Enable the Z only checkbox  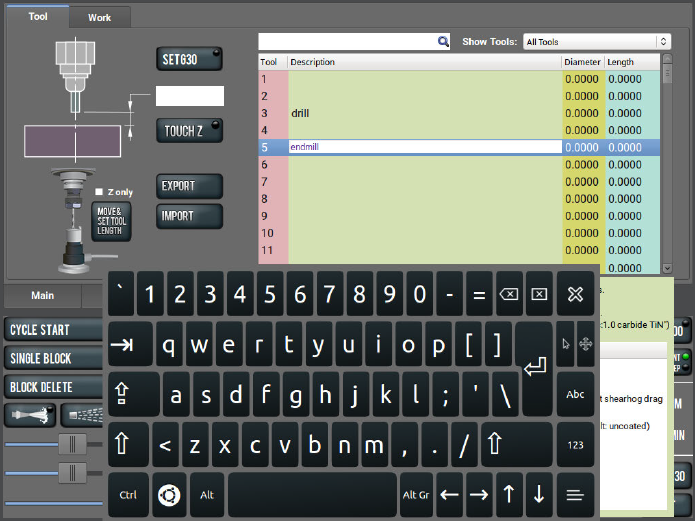coord(99,192)
